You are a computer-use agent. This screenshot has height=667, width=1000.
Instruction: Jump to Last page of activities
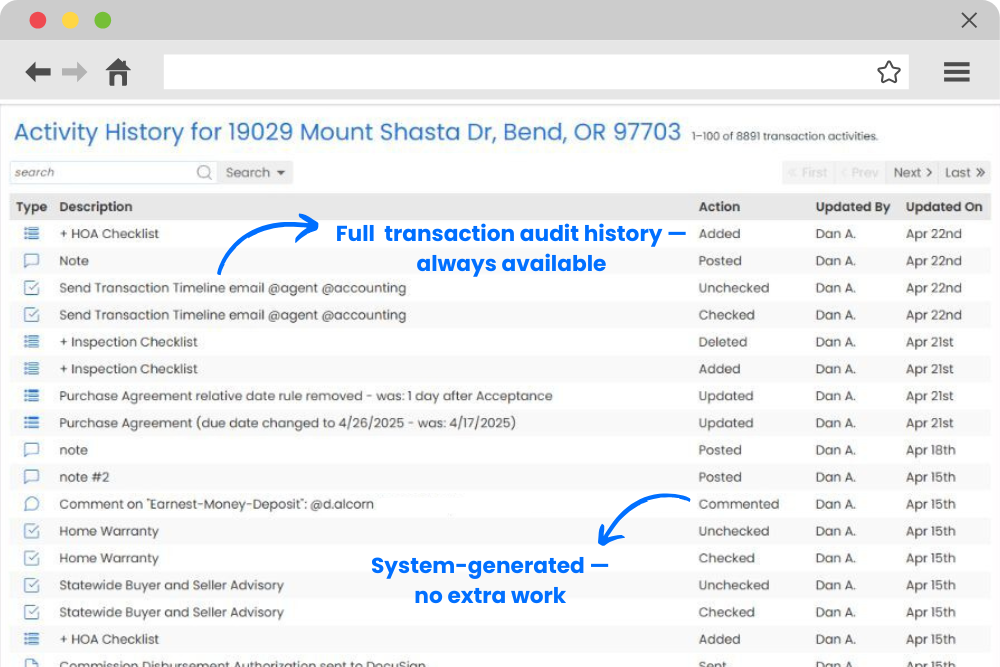[x=964, y=172]
